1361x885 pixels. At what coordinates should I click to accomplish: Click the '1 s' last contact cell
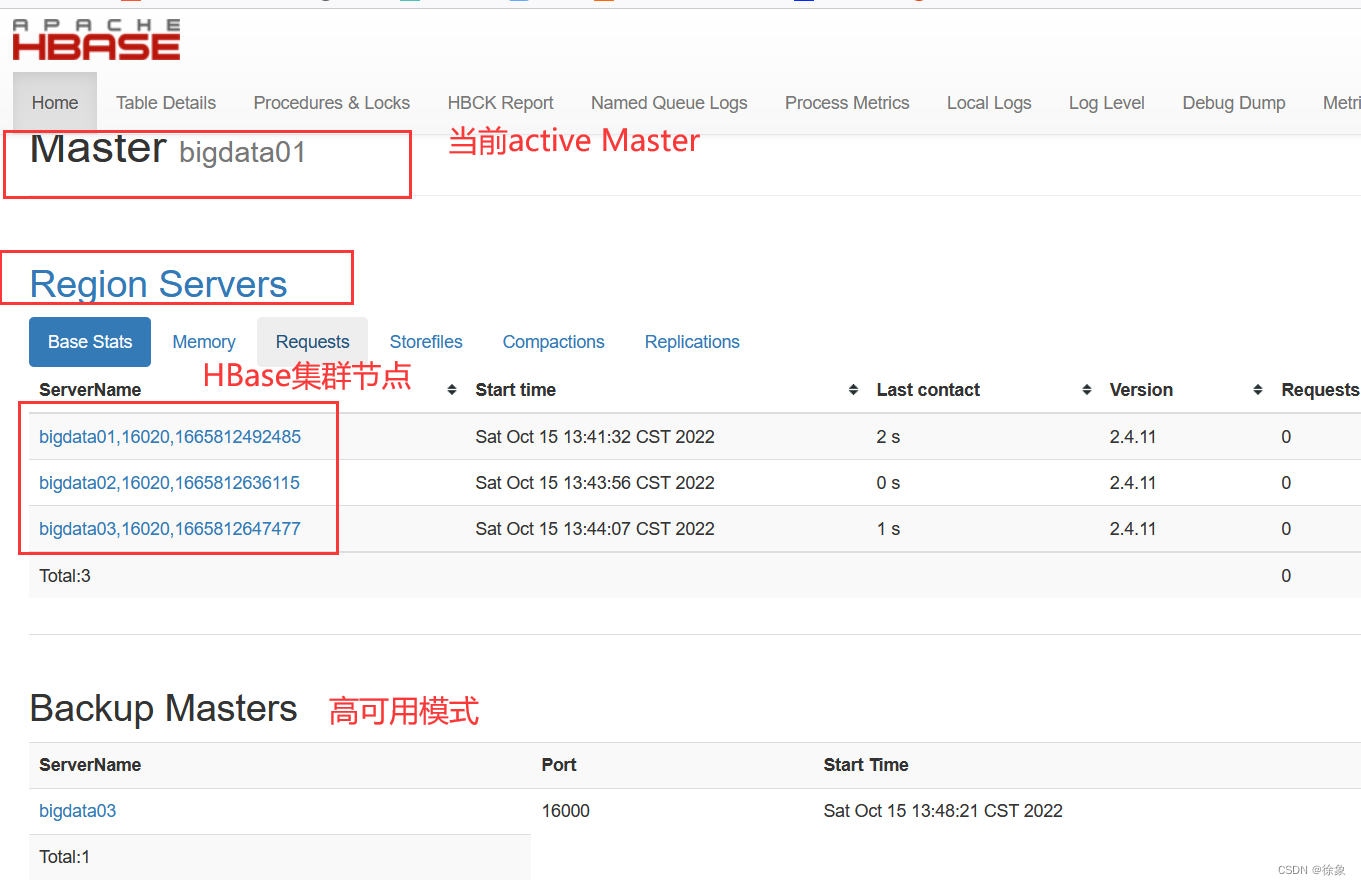[x=888, y=529]
